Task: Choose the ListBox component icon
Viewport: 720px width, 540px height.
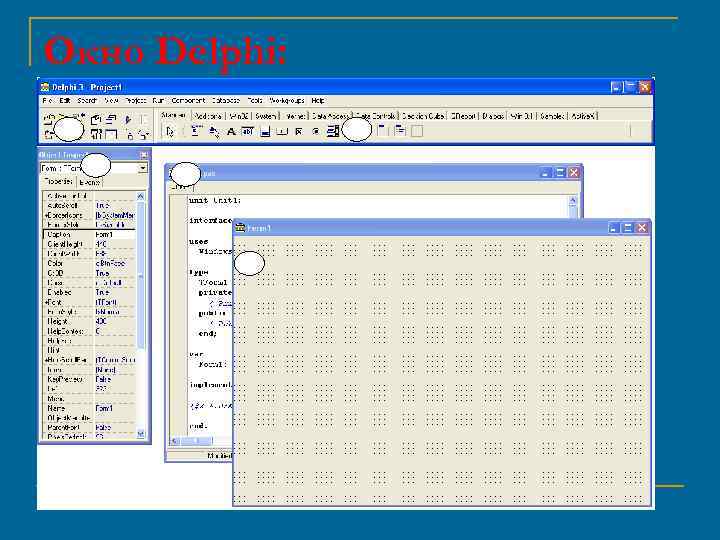Action: pos(332,132)
